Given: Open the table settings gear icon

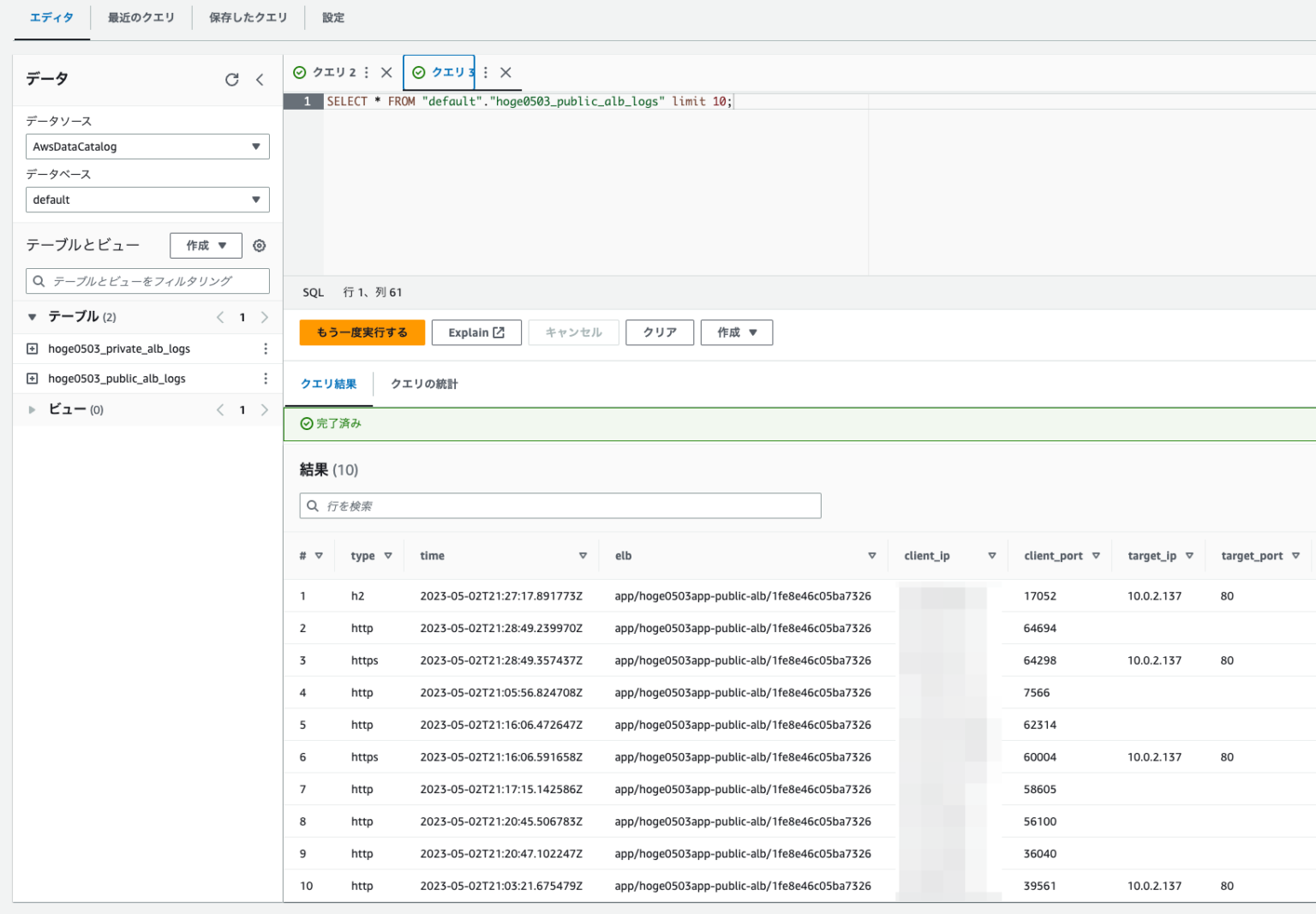Looking at the screenshot, I should click(x=260, y=245).
